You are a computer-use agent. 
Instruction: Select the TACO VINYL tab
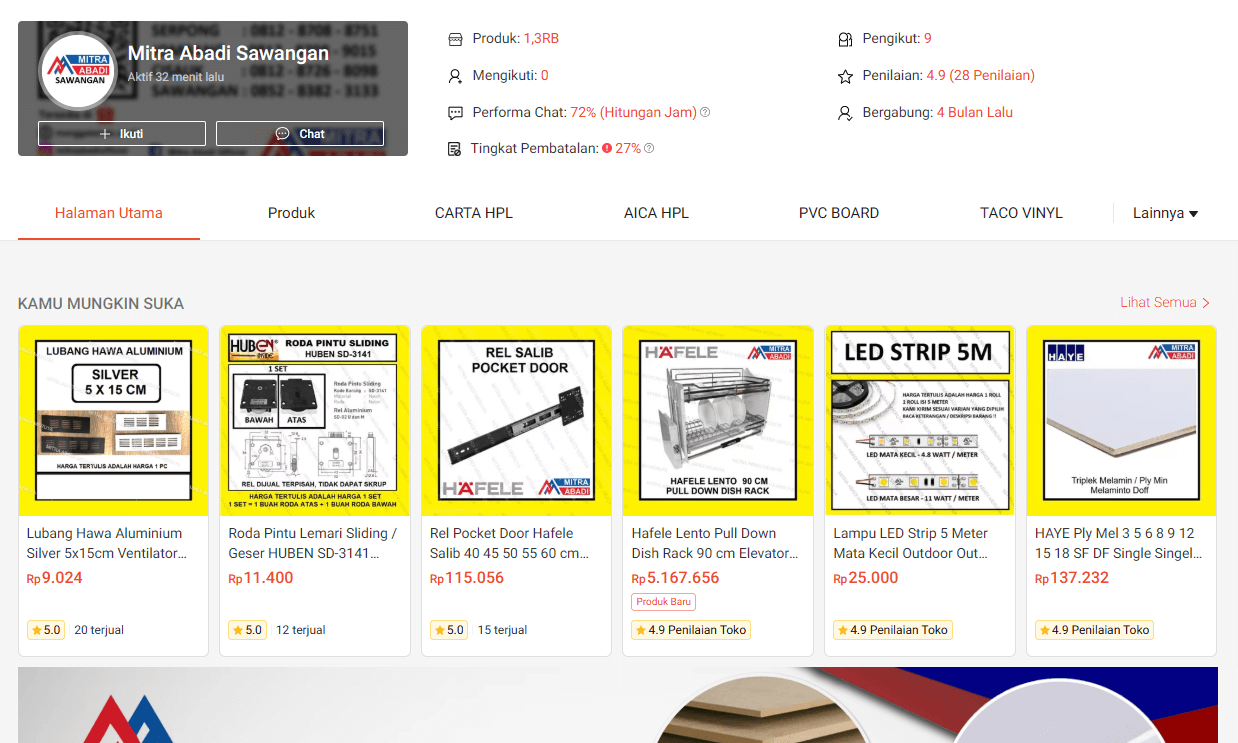click(x=1021, y=213)
